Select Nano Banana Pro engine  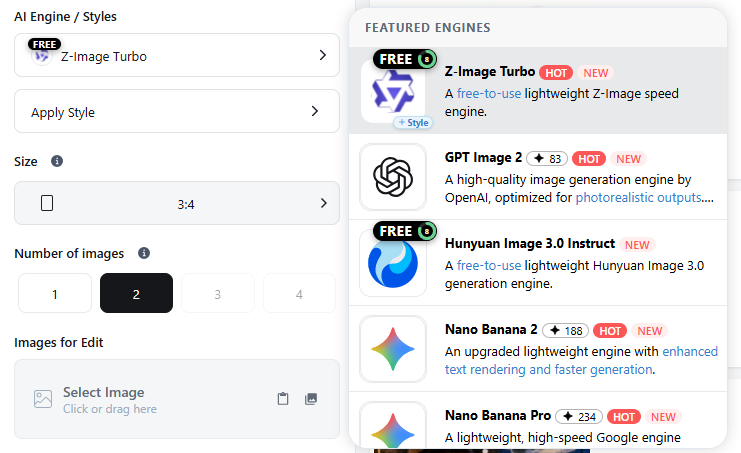coord(538,420)
